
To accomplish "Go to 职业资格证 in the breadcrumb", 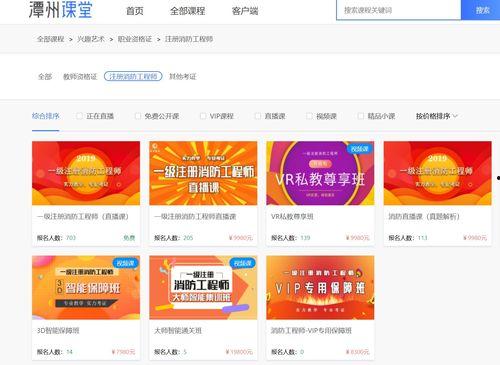I will 135,39.
